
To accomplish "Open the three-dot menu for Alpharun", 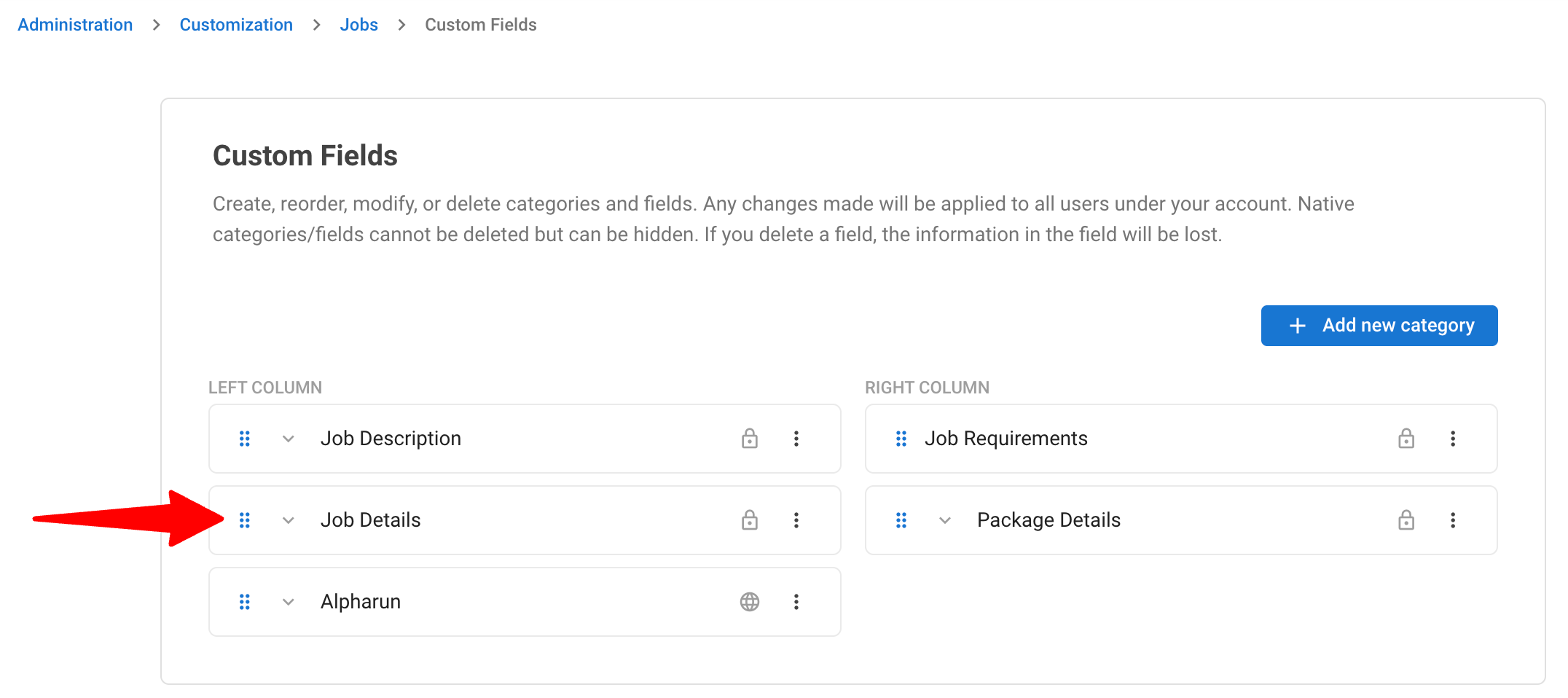I will [x=796, y=602].
